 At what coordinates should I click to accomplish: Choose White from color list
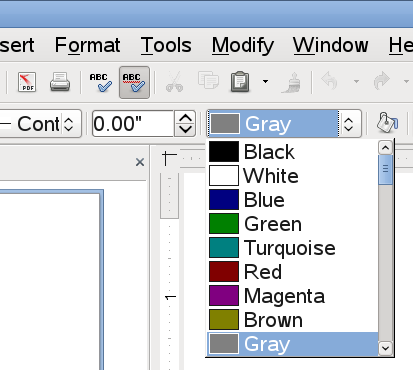click(x=293, y=176)
